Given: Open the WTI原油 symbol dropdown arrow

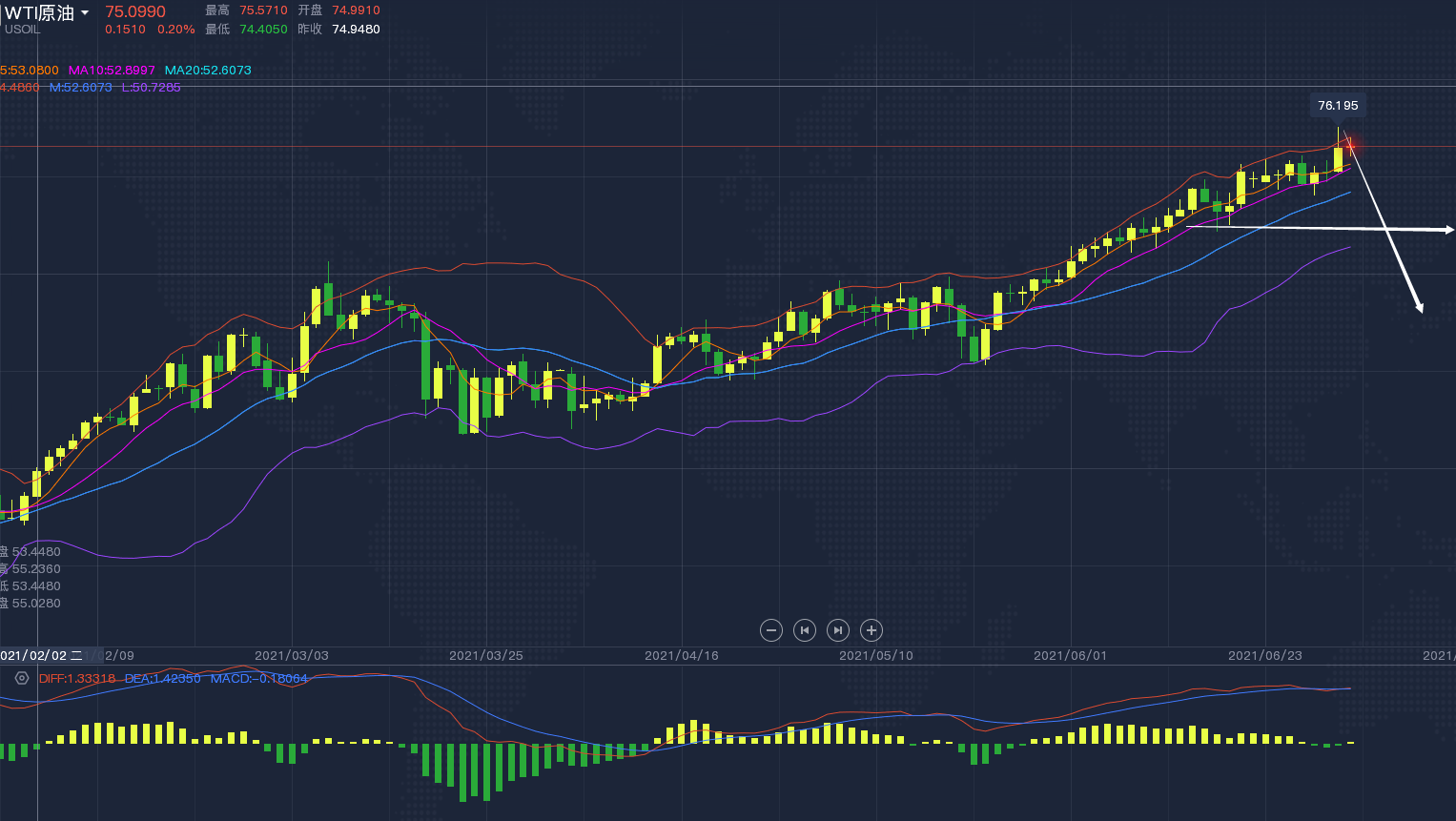Looking at the screenshot, I should 85,13.
